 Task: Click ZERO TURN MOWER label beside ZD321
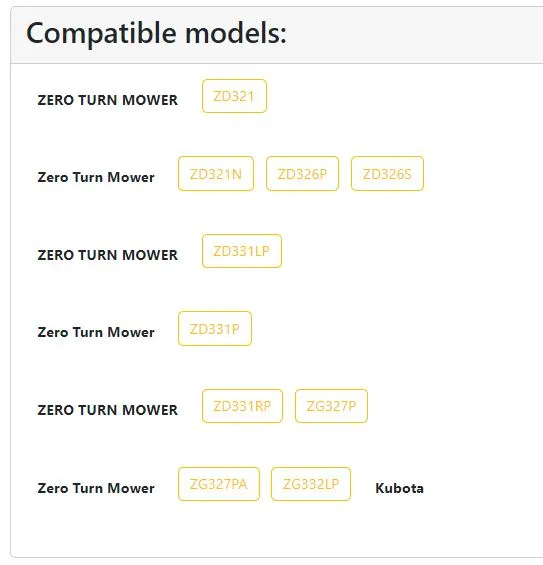coord(107,100)
